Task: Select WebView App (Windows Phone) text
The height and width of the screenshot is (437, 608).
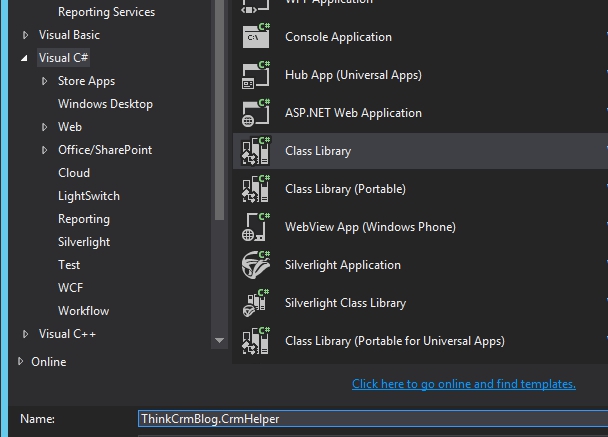Action: click(370, 227)
